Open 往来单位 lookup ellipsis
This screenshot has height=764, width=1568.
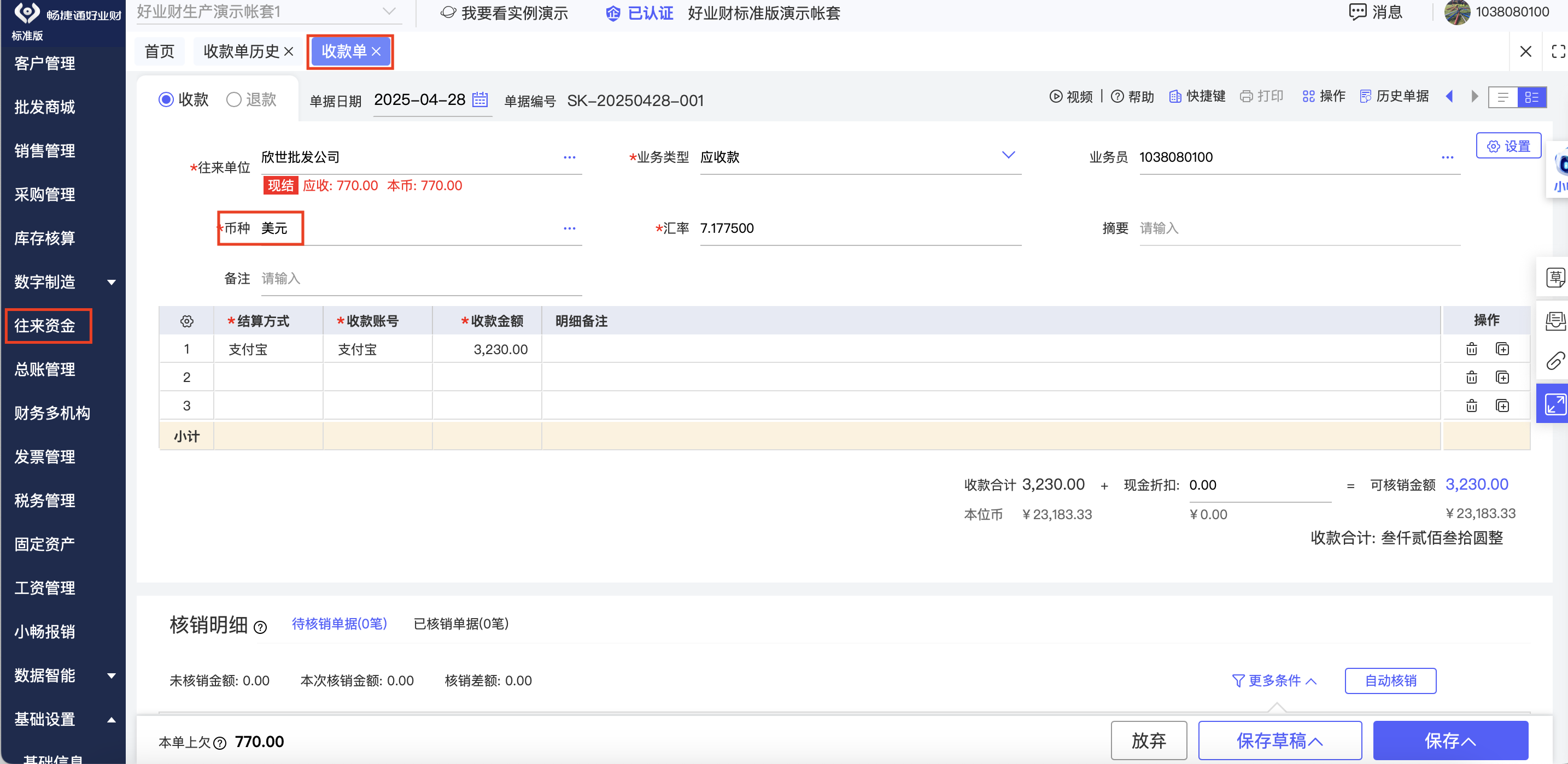pos(569,157)
